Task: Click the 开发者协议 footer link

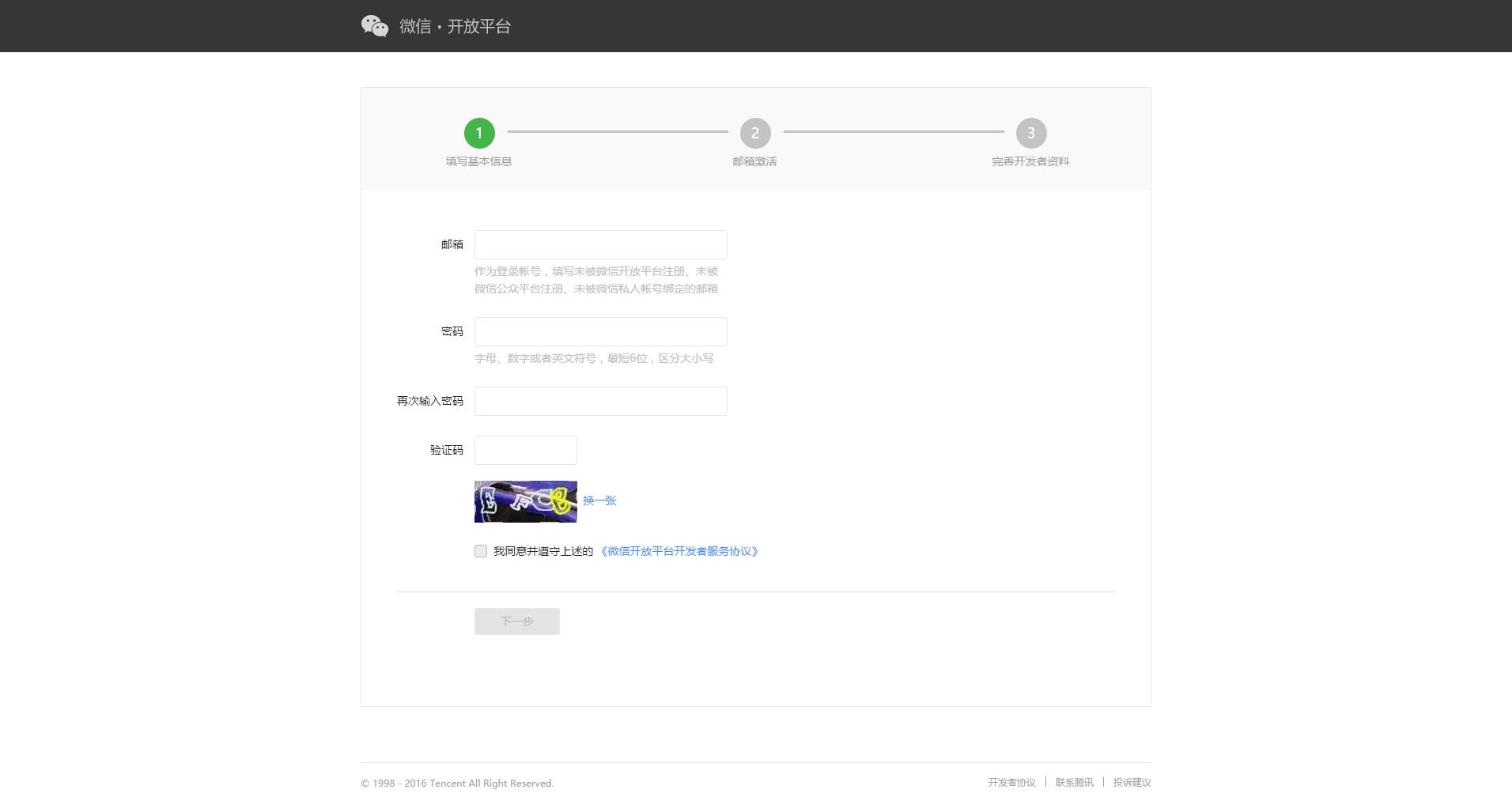Action: click(x=1011, y=782)
